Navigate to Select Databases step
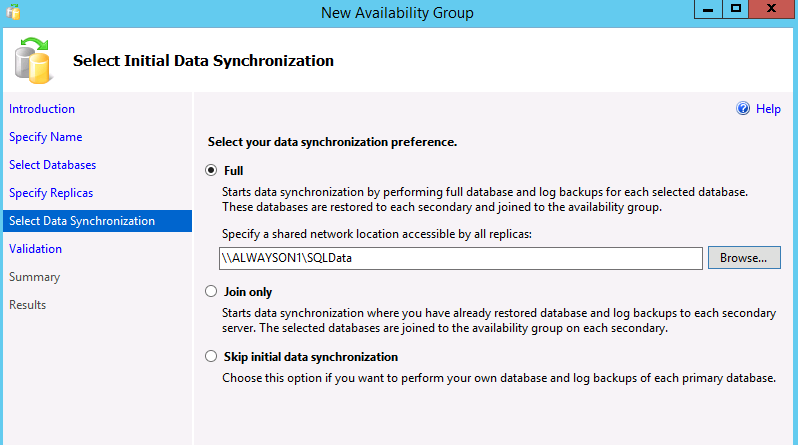Screen dimensions: 798x445 52,165
